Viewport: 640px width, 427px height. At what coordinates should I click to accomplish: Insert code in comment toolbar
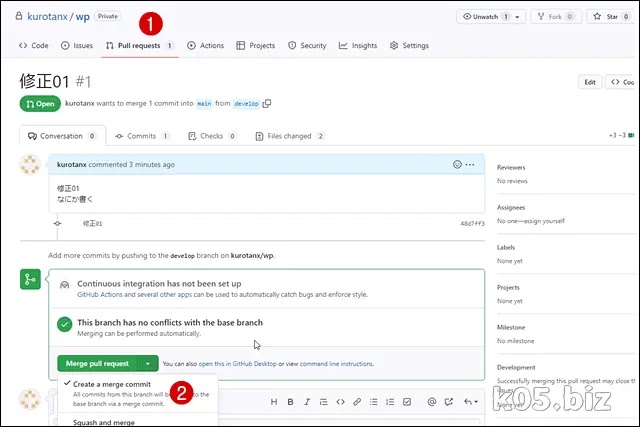(340, 402)
